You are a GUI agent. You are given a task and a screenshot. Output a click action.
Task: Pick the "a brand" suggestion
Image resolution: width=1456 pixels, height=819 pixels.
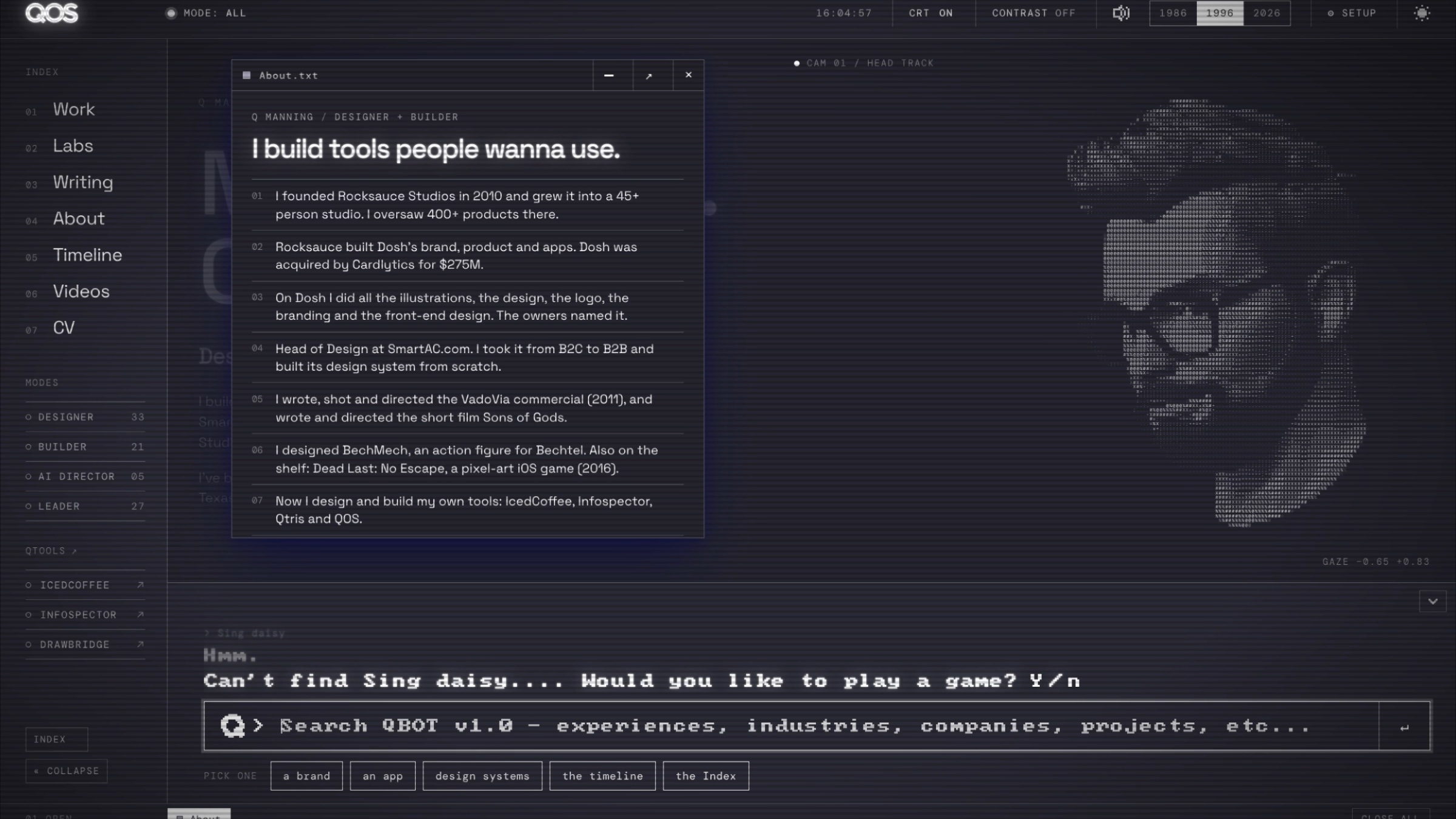(x=306, y=776)
